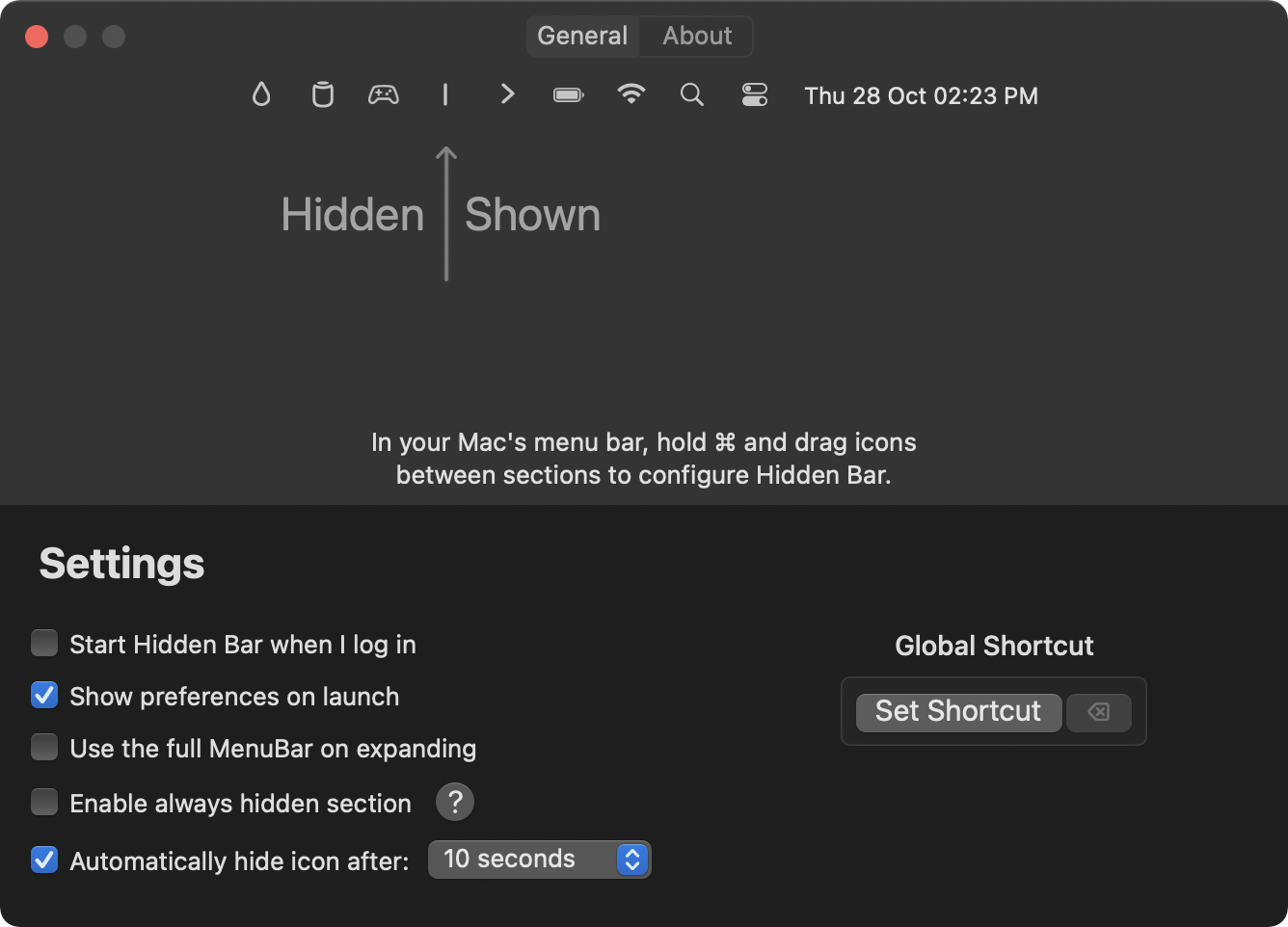Open help for always hidden section
This screenshot has width=1288, height=927.
455,802
